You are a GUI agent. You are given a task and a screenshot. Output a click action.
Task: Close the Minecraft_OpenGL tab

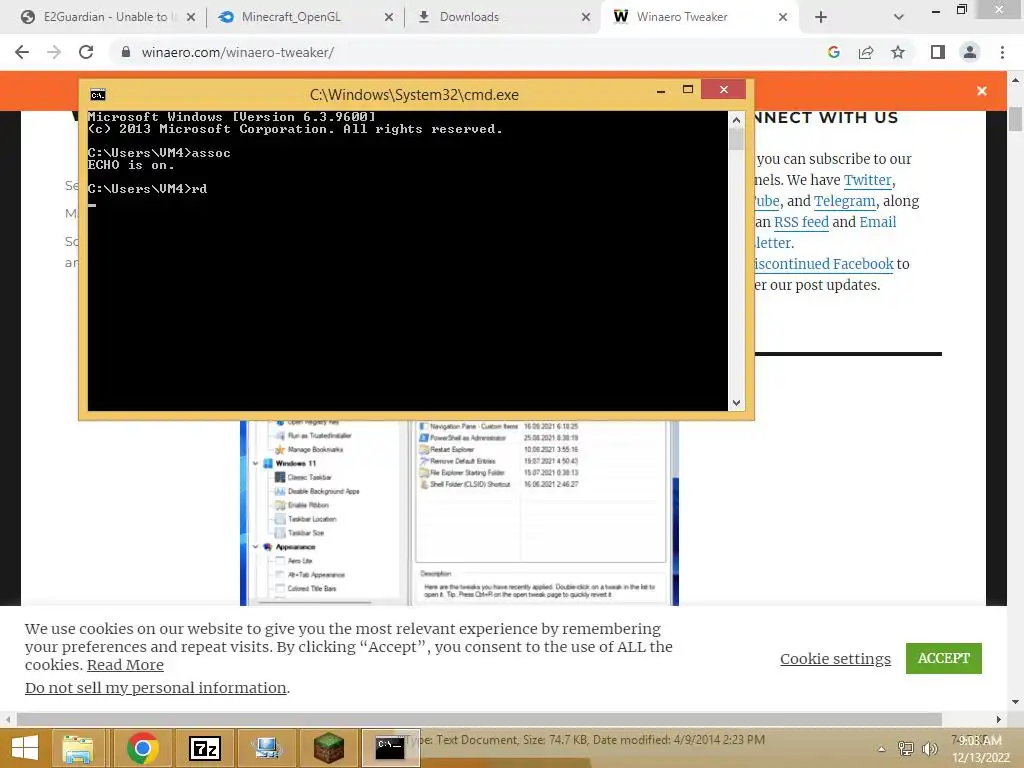click(x=389, y=17)
